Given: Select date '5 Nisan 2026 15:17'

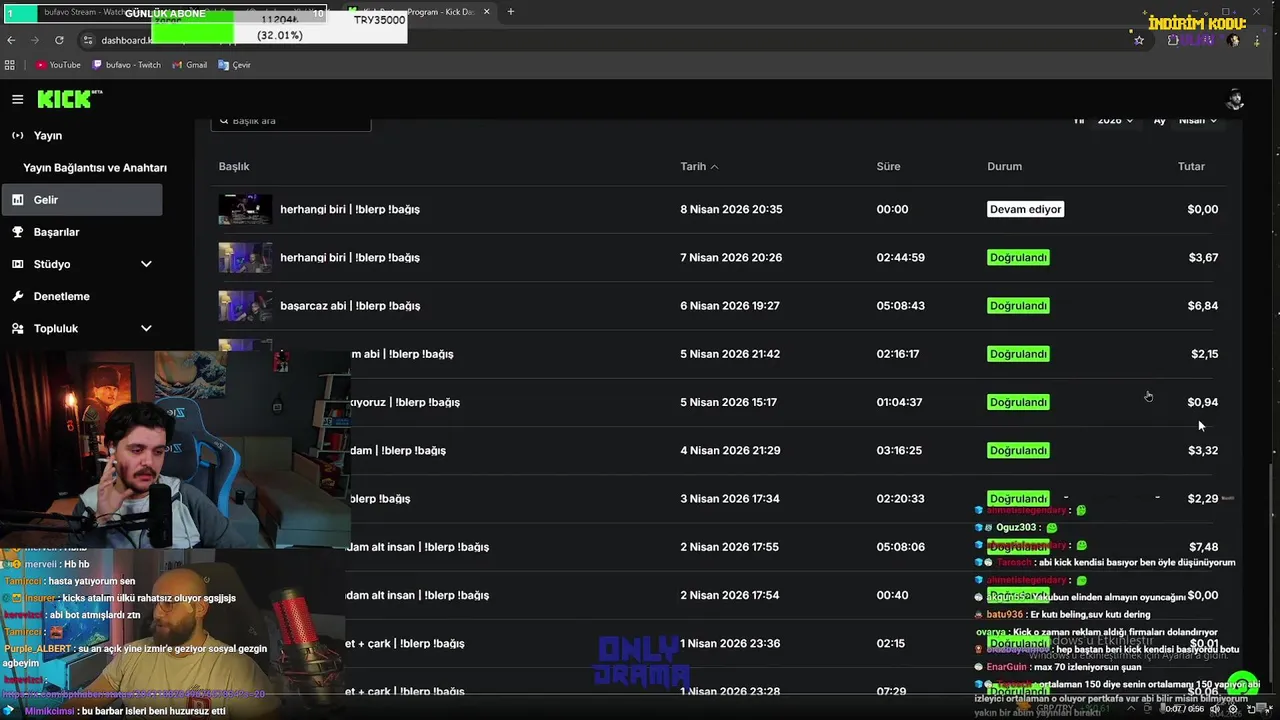Looking at the screenshot, I should [x=728, y=402].
